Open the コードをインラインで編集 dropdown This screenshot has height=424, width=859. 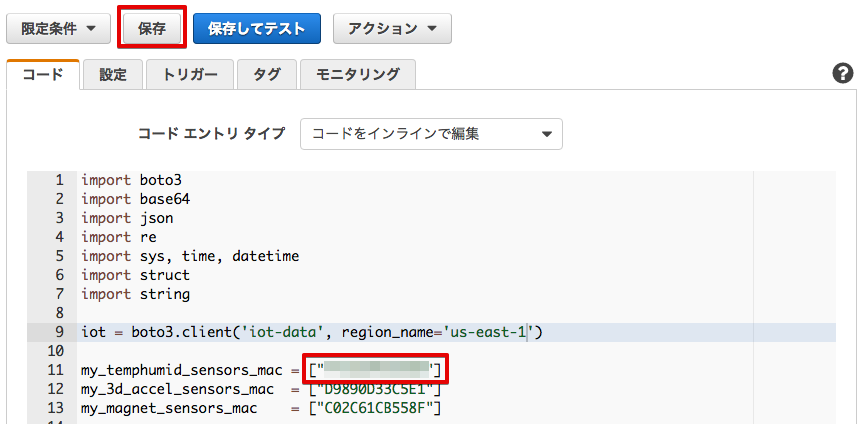pos(431,134)
